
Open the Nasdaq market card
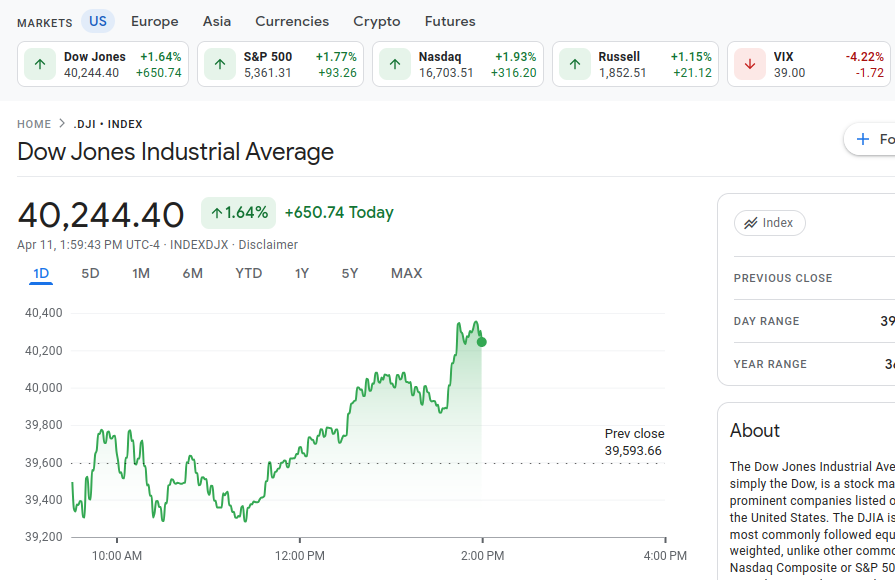(458, 64)
